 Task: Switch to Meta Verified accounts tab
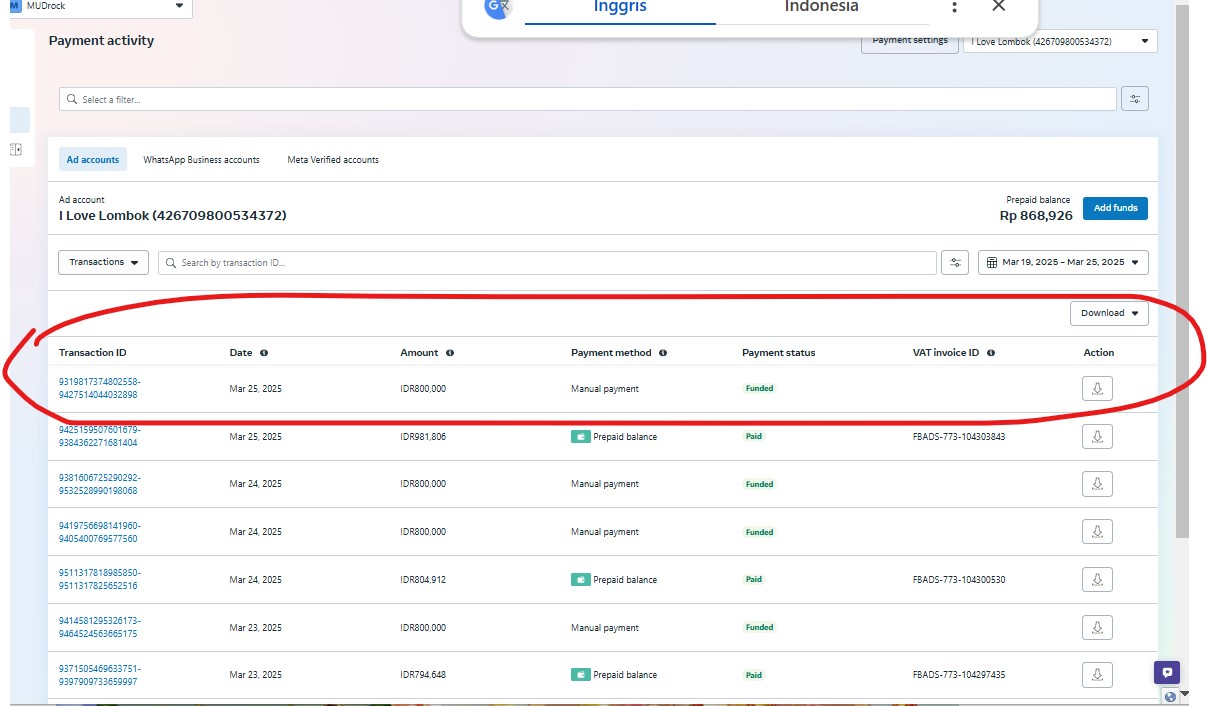(333, 160)
